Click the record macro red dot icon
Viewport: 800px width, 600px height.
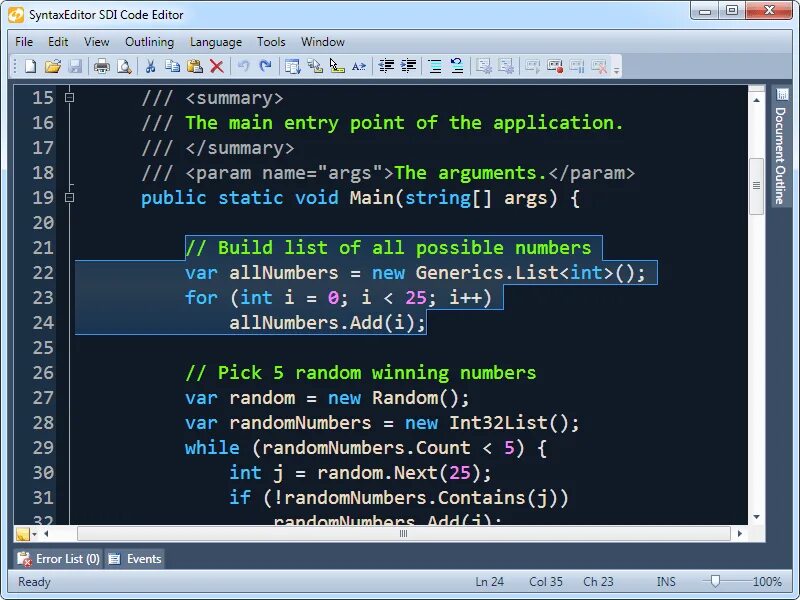pyautogui.click(x=555, y=66)
